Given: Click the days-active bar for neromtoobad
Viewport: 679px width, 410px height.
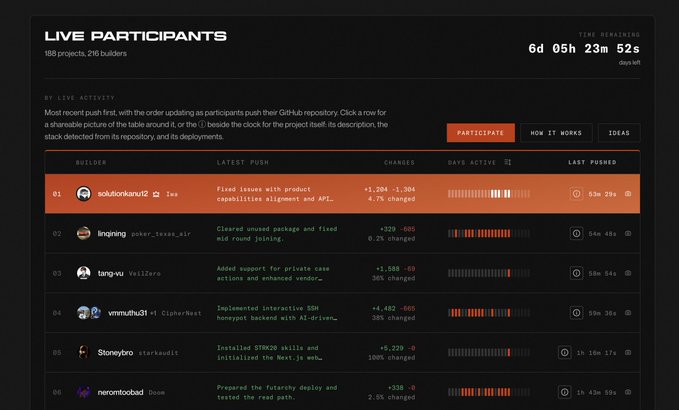Looking at the screenshot, I should pyautogui.click(x=488, y=392).
